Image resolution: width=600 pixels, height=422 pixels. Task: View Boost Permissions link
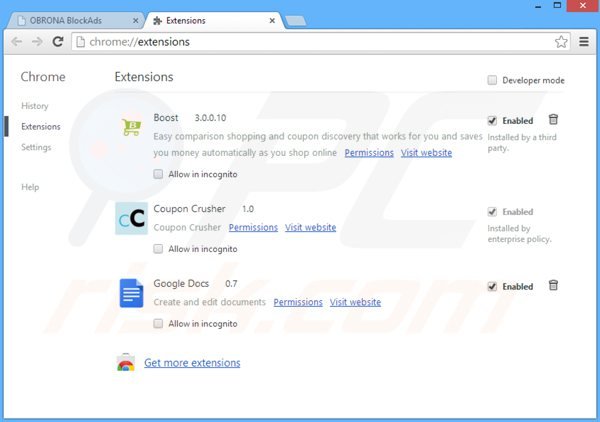[x=369, y=153]
